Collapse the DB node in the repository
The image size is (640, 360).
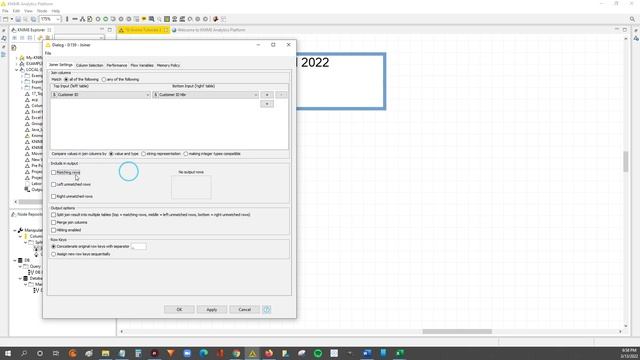click(x=15, y=260)
